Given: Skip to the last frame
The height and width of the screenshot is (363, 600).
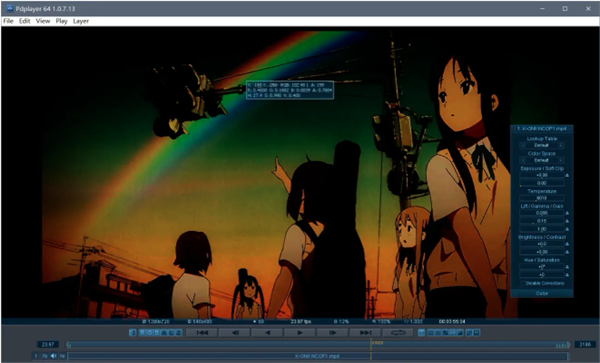Looking at the screenshot, I should (365, 333).
